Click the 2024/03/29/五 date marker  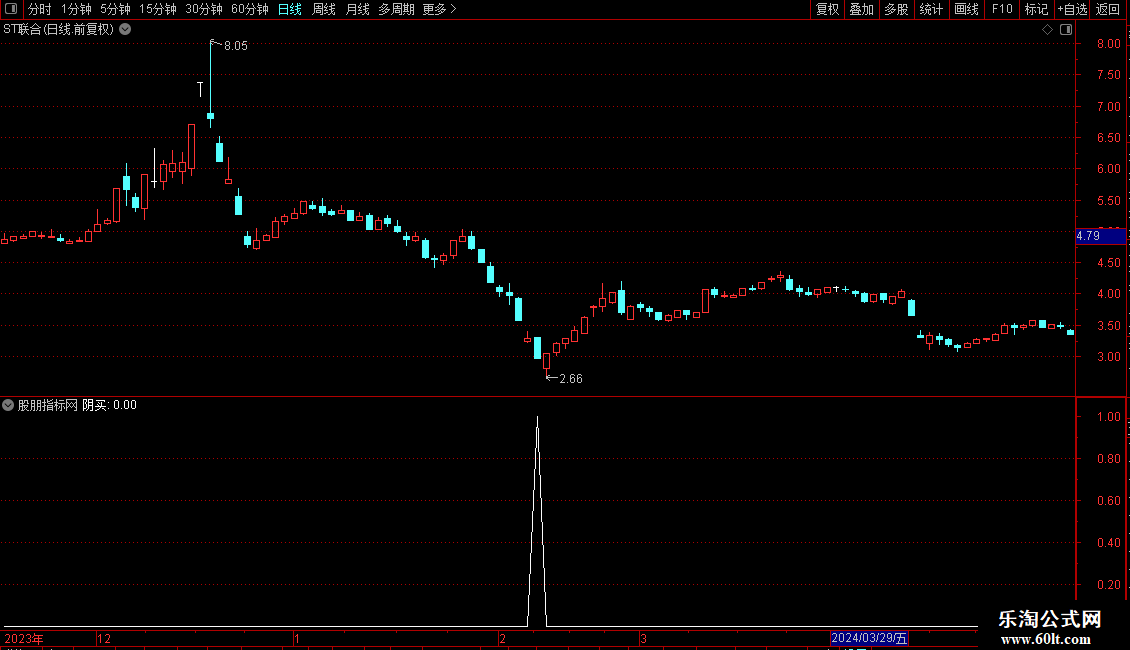click(869, 638)
